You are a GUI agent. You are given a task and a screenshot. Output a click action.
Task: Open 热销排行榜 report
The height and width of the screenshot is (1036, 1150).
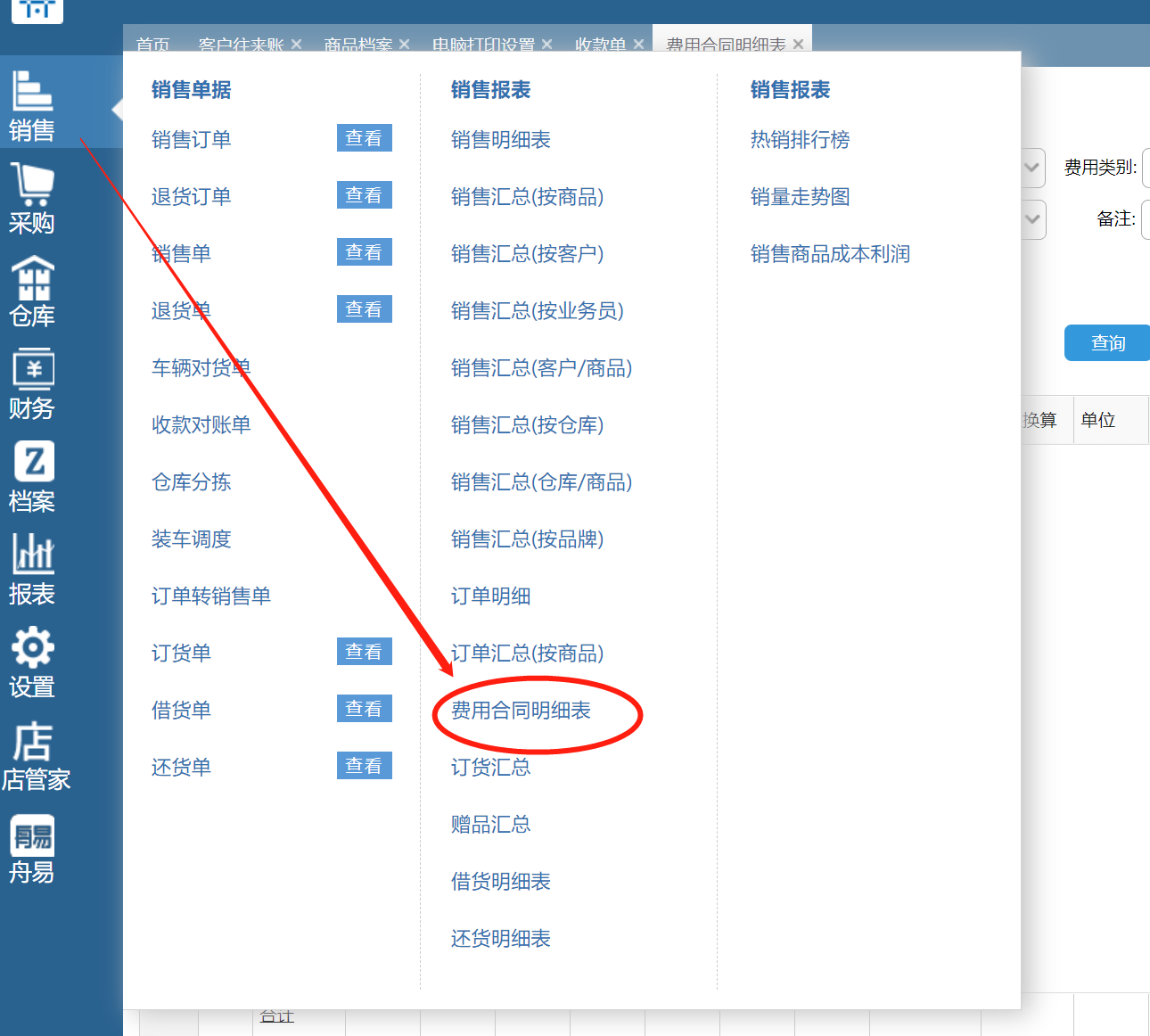point(801,140)
